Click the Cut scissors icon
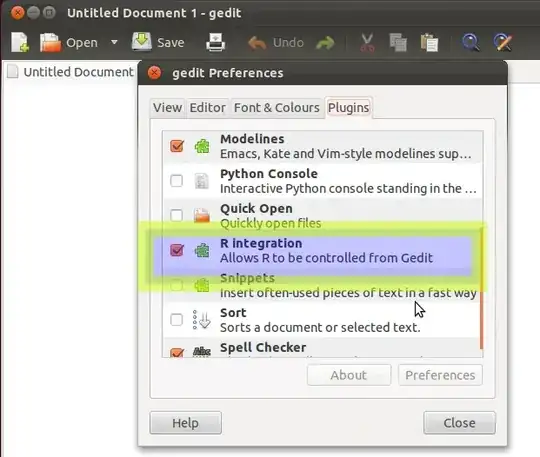Viewport: 540px width, 457px height. (367, 43)
